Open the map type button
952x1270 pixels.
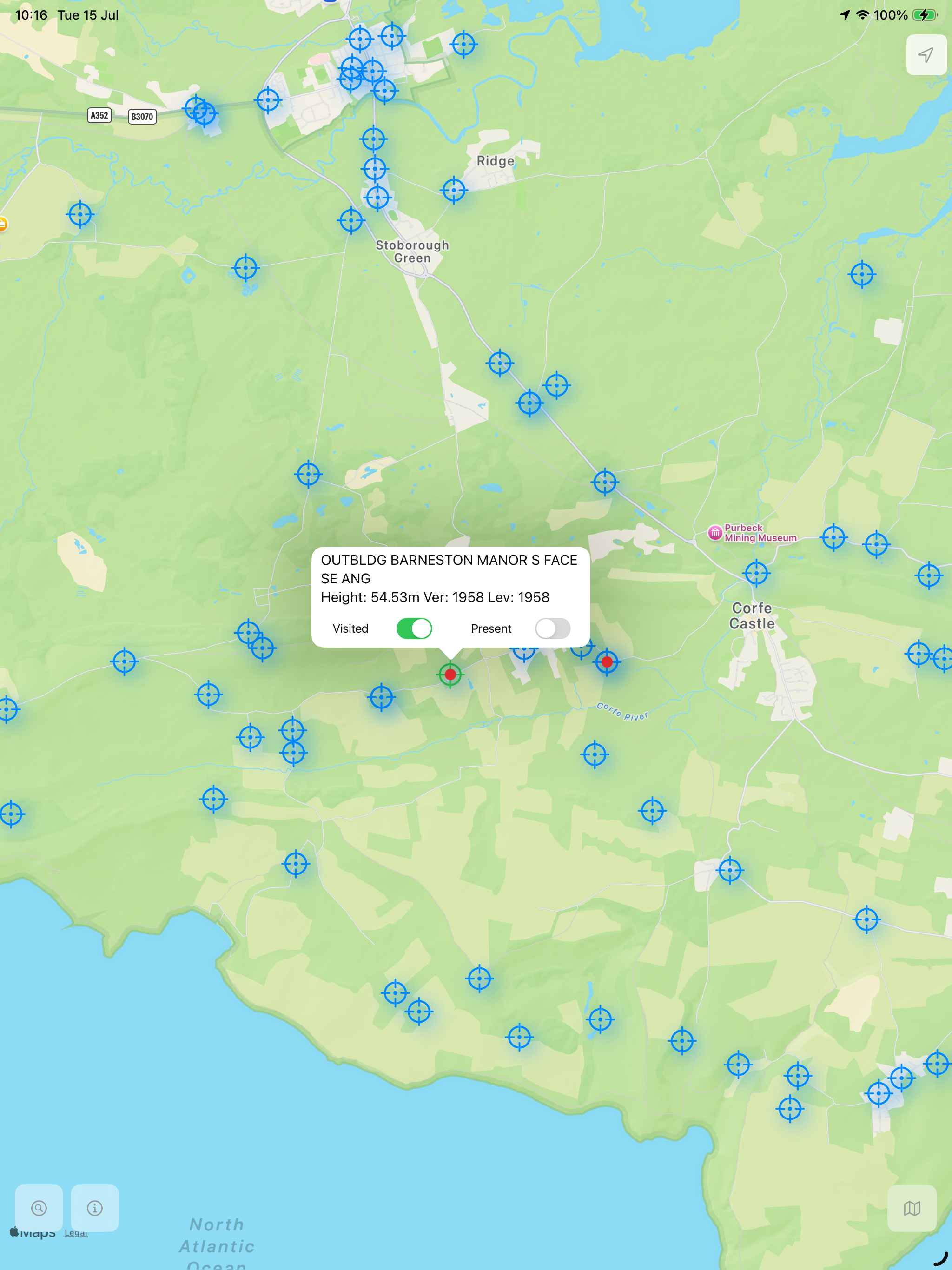(912, 1208)
